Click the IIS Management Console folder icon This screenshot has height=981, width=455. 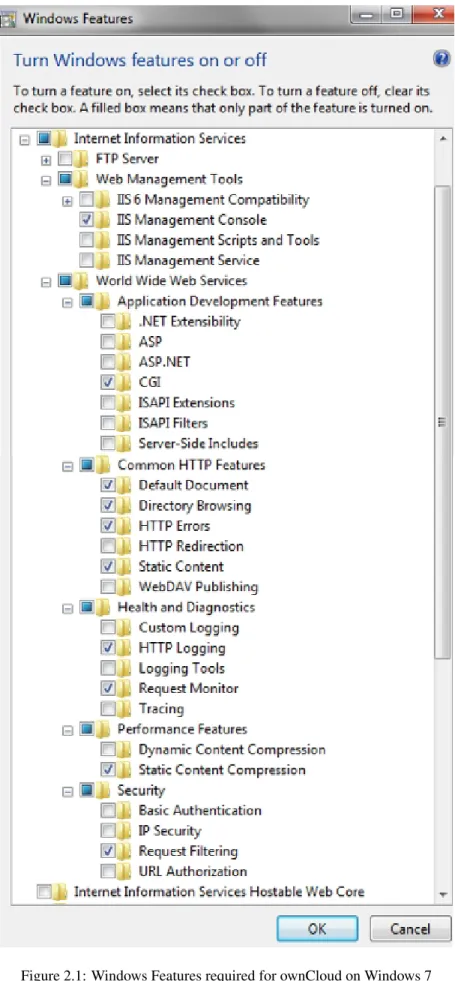(103, 220)
